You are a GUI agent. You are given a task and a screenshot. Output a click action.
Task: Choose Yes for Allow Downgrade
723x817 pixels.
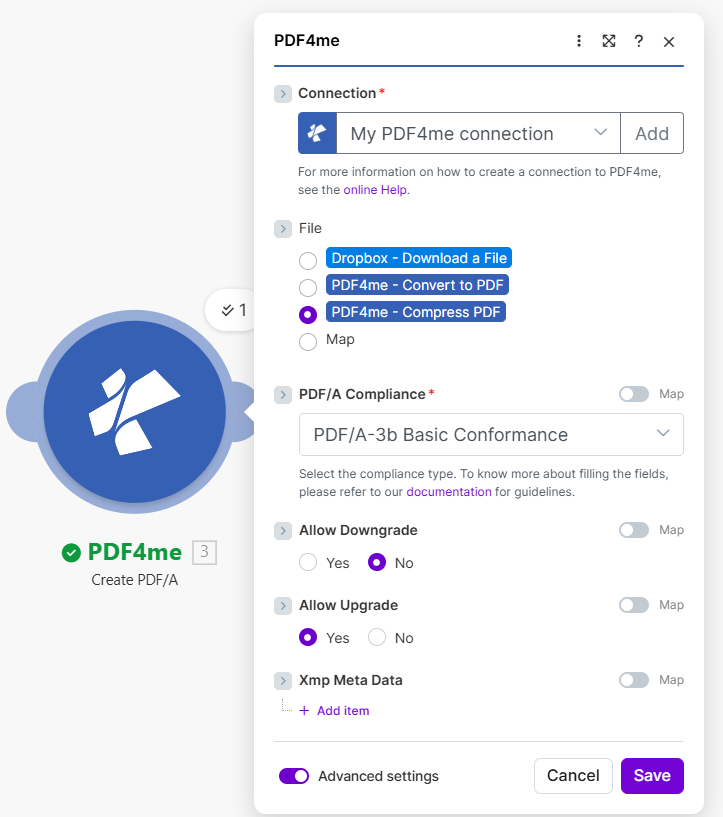(308, 562)
